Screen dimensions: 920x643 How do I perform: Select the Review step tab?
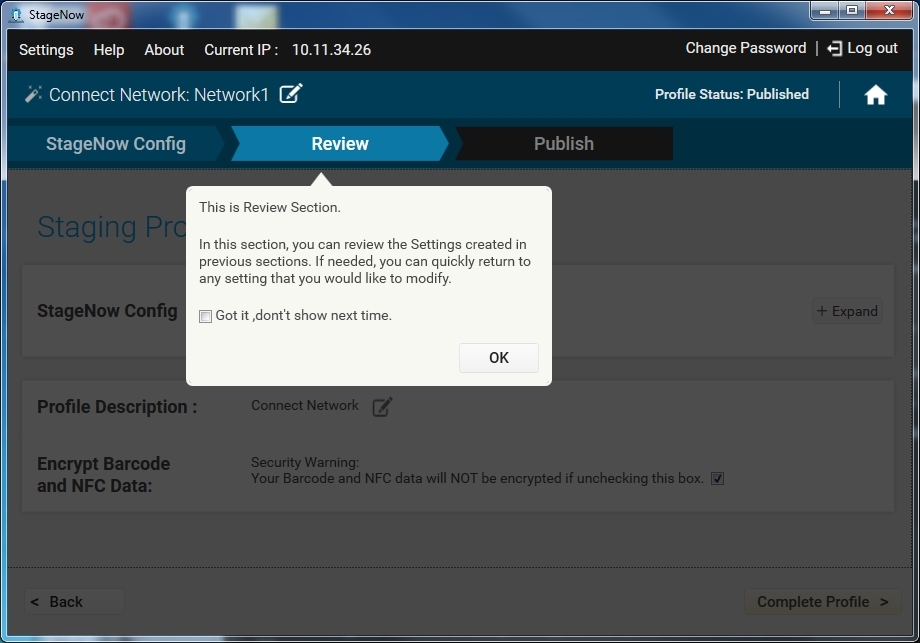[x=340, y=144]
